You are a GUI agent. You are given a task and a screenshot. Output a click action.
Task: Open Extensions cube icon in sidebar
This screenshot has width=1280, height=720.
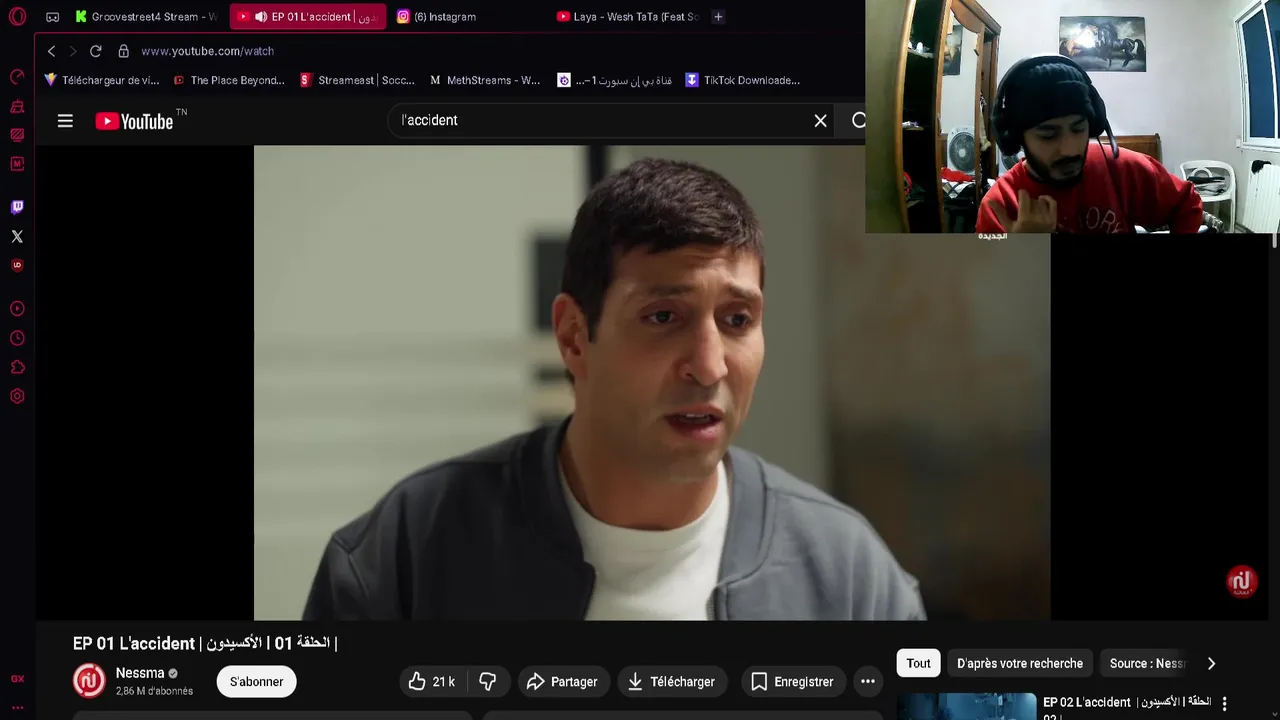point(17,367)
